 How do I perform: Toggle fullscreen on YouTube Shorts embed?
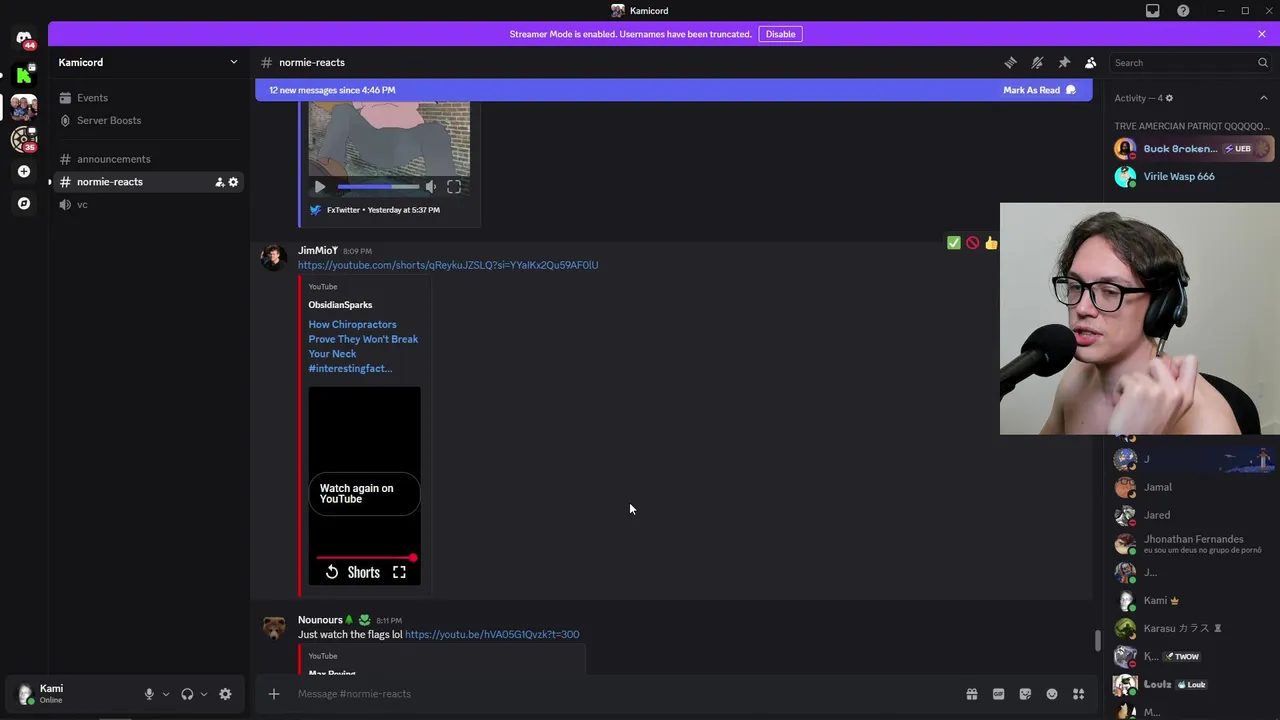tap(399, 572)
